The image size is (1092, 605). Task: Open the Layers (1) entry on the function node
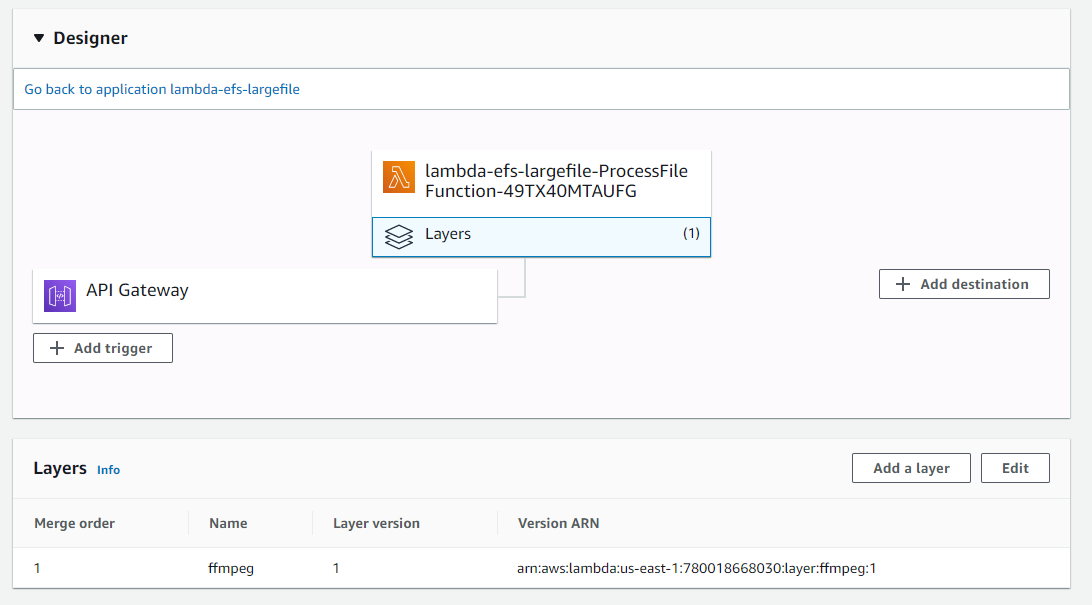pyautogui.click(x=540, y=236)
